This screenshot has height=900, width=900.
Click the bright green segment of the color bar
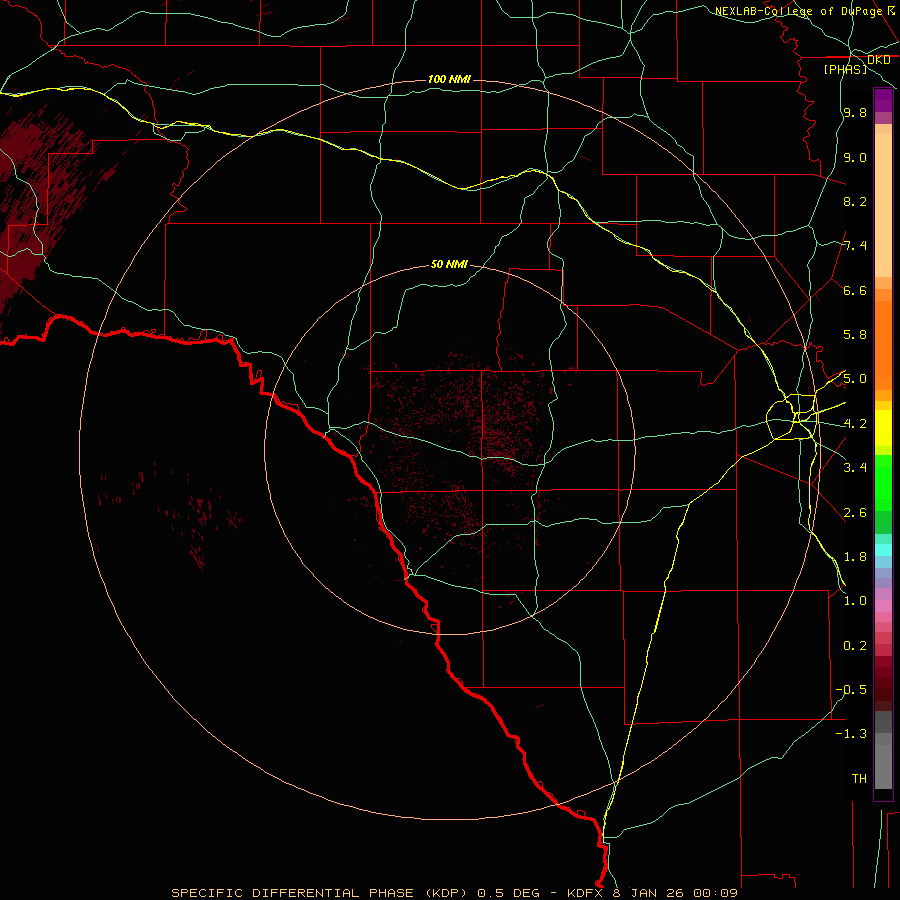(883, 483)
